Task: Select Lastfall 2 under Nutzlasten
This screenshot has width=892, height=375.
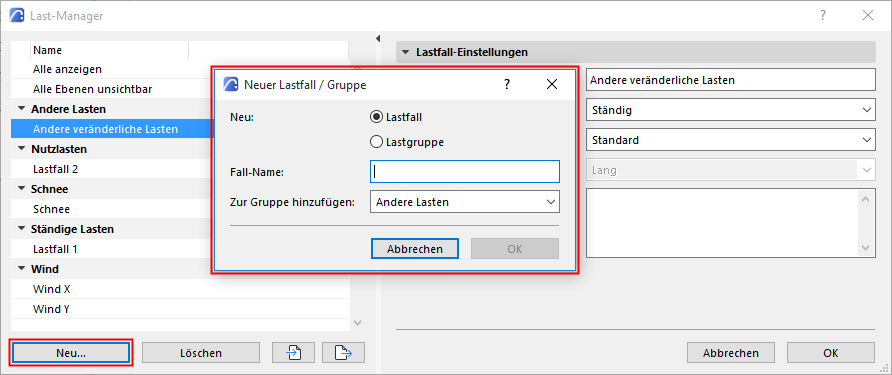Action: pos(112,169)
